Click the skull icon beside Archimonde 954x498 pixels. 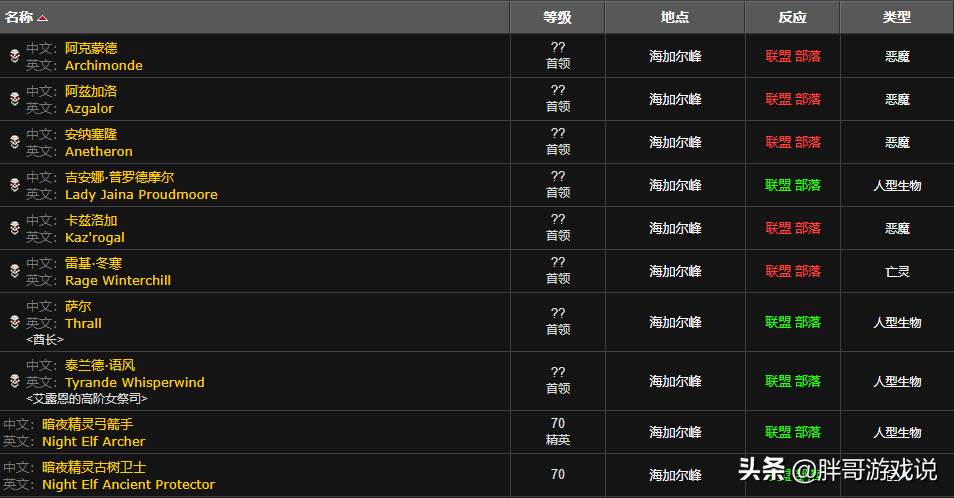[15, 56]
